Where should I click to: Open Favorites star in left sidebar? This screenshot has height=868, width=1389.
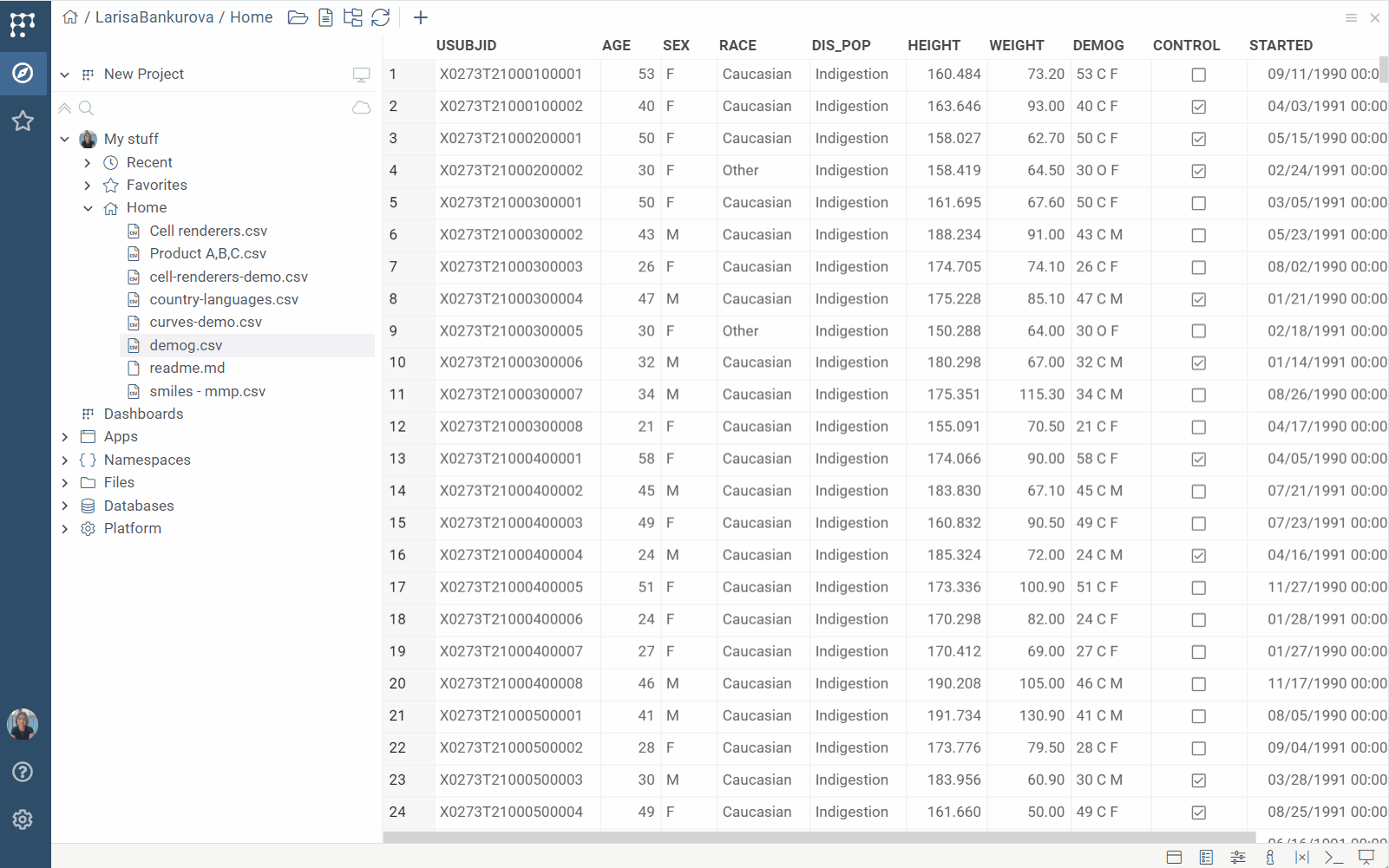pyautogui.click(x=23, y=121)
